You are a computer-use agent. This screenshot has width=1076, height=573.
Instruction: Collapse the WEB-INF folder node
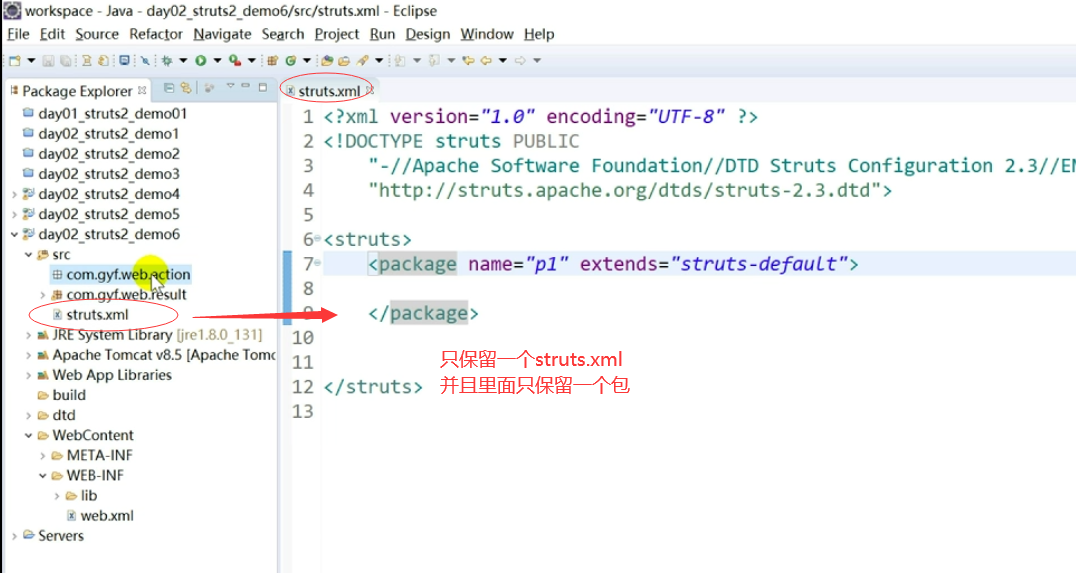(x=43, y=476)
